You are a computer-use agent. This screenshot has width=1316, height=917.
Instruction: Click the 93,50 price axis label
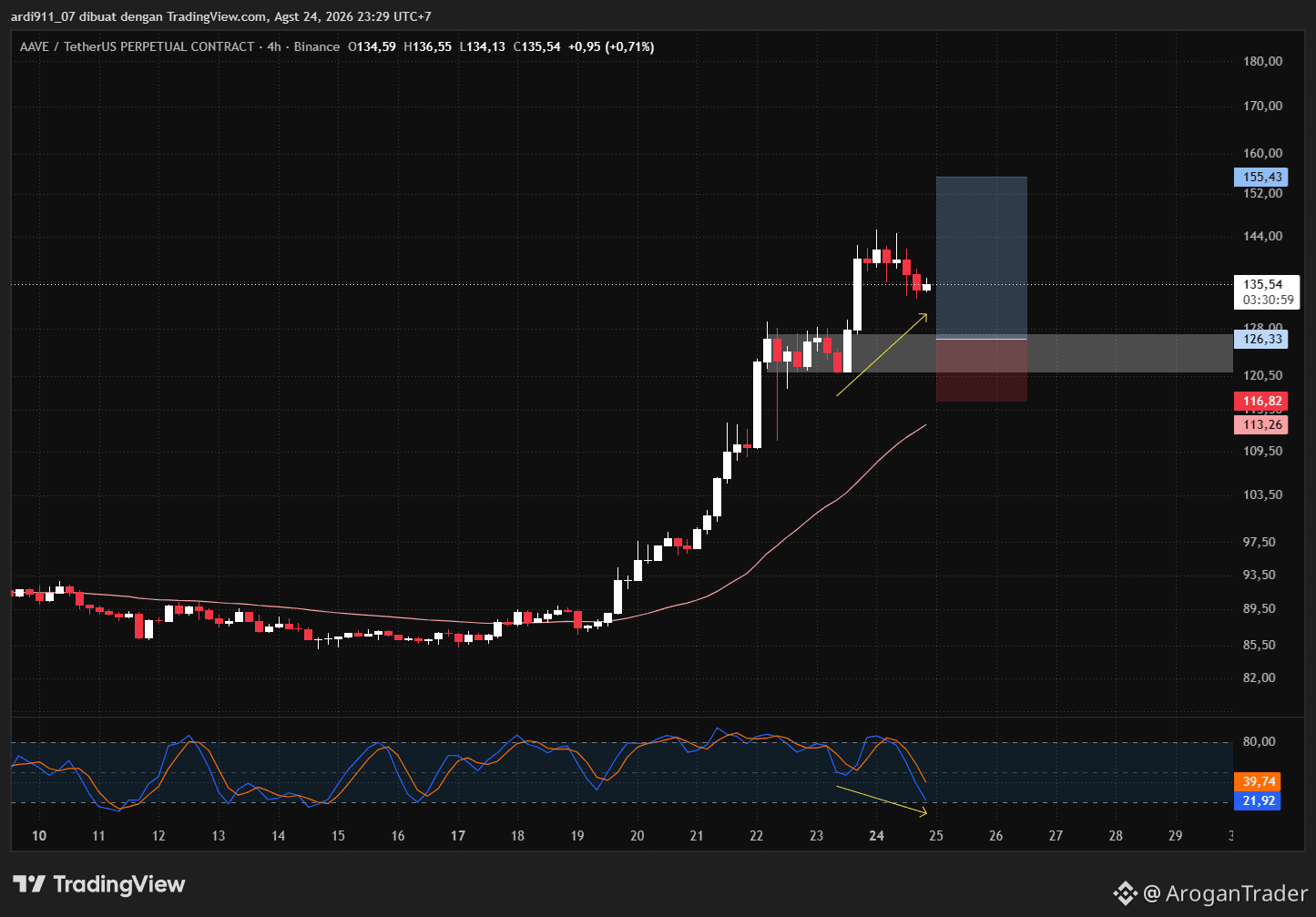(x=1260, y=576)
